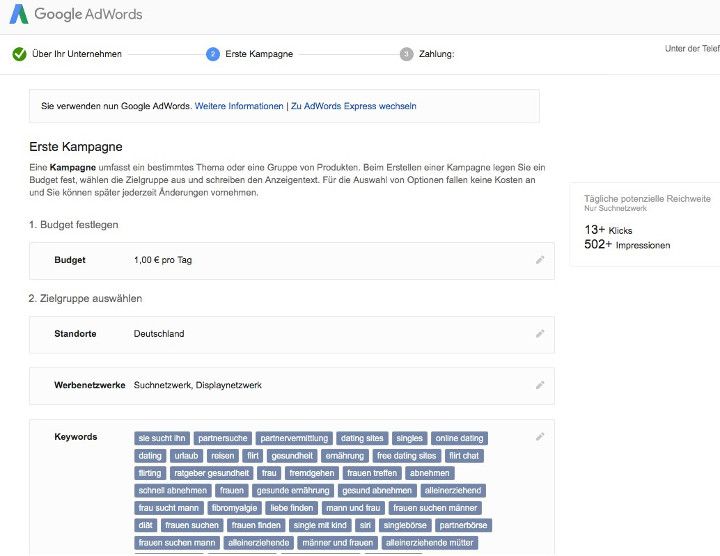Click the 'single mit kind' keyword tag
The image size is (720, 556).
click(320, 525)
